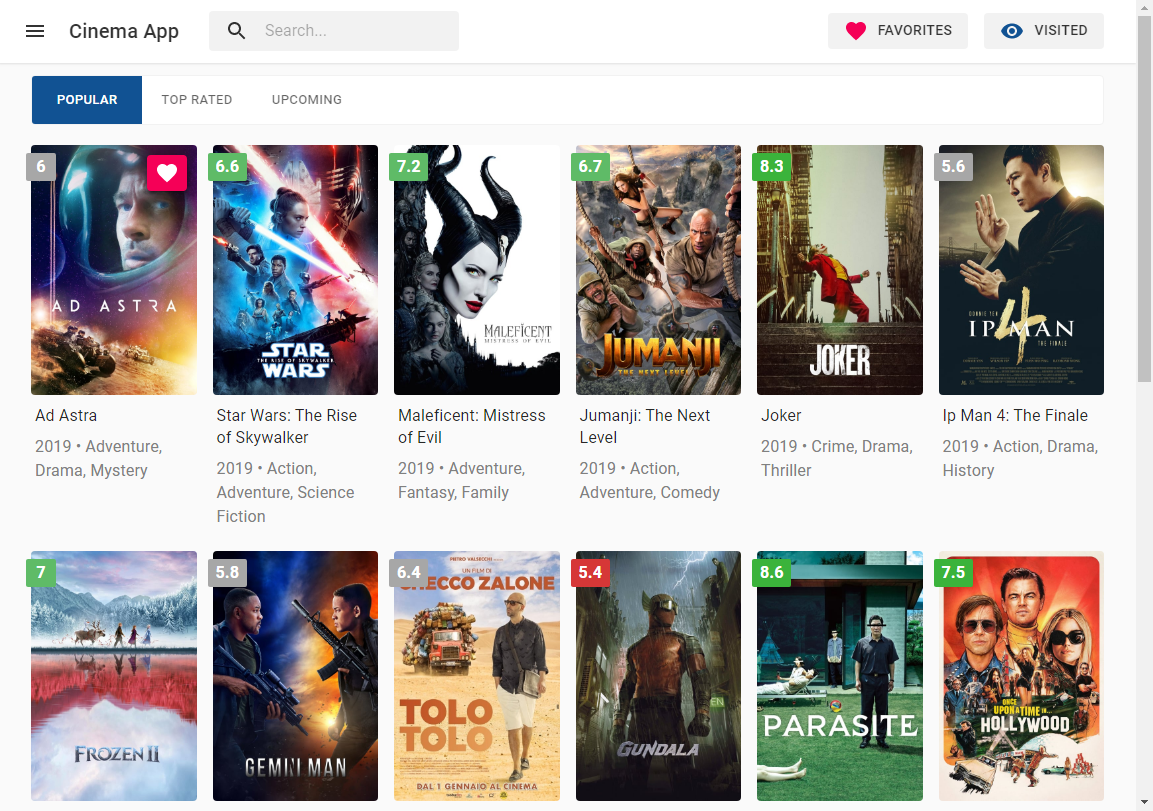Click the vertical page scrollbar thumb
This screenshot has width=1153, height=811.
click(x=1144, y=199)
